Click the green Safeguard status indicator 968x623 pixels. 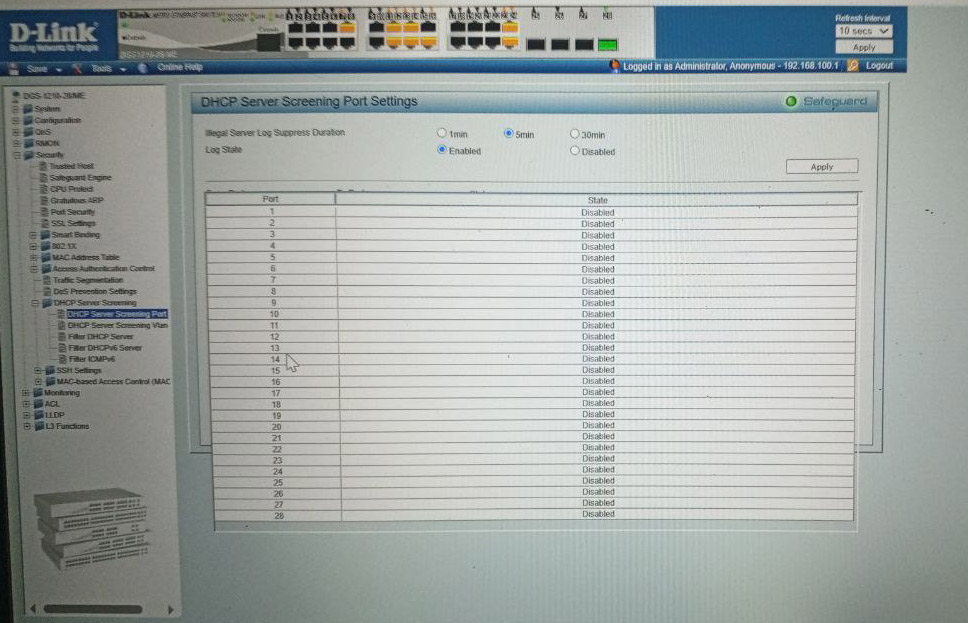[x=791, y=101]
